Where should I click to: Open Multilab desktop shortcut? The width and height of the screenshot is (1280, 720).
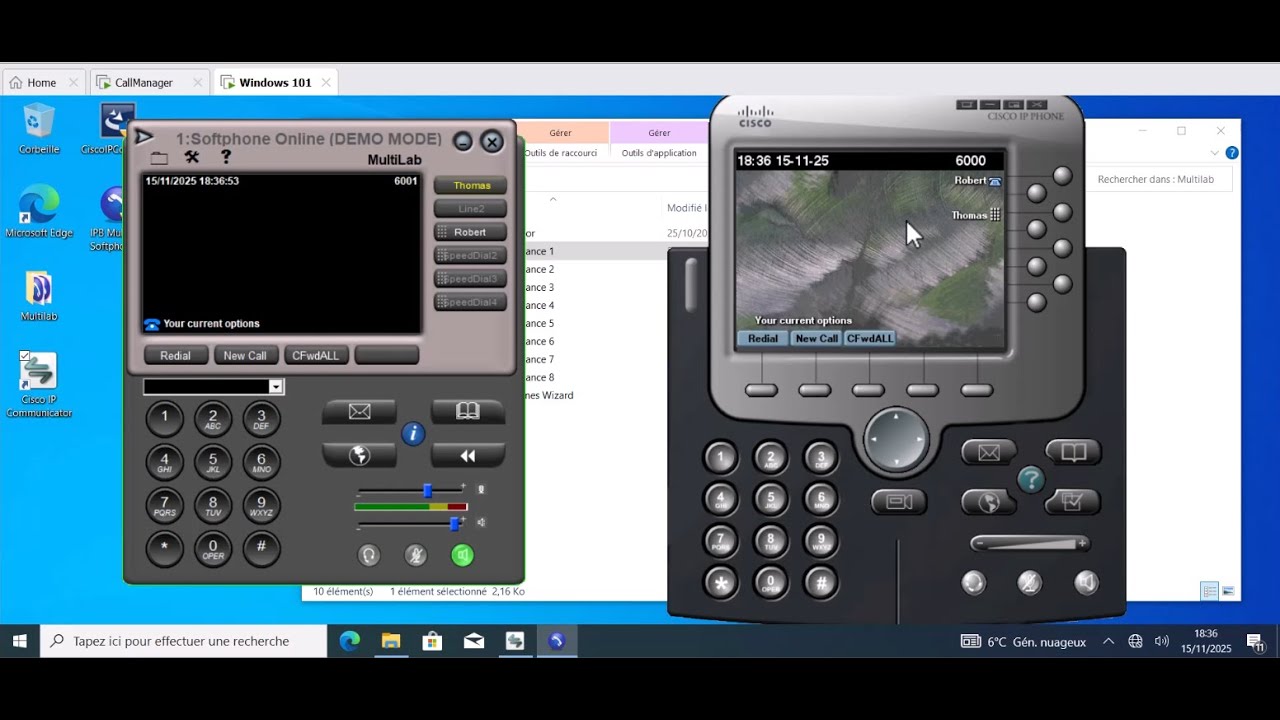click(39, 296)
